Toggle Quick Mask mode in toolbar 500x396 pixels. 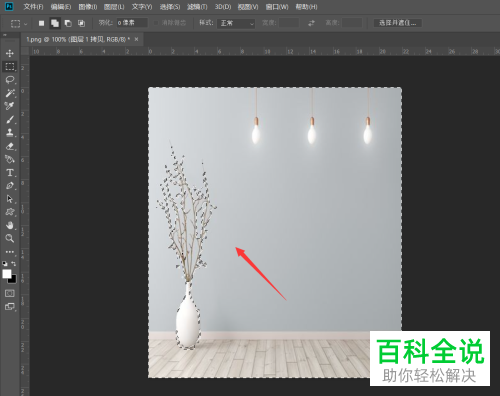(10, 293)
